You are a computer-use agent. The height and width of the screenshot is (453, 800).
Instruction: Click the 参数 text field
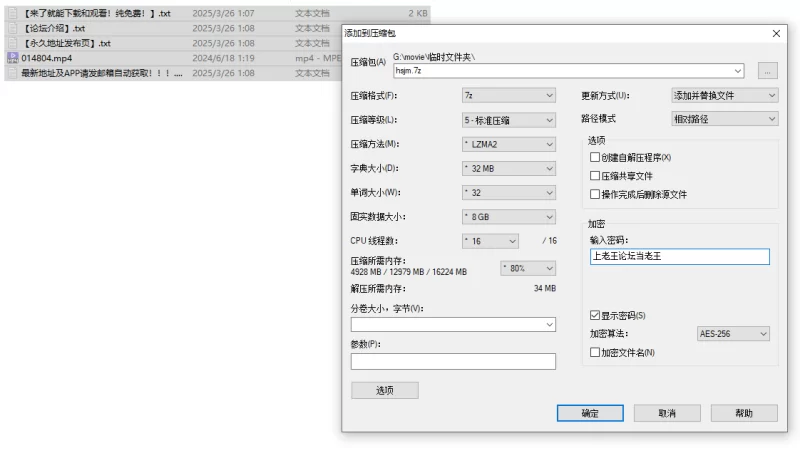coord(452,362)
